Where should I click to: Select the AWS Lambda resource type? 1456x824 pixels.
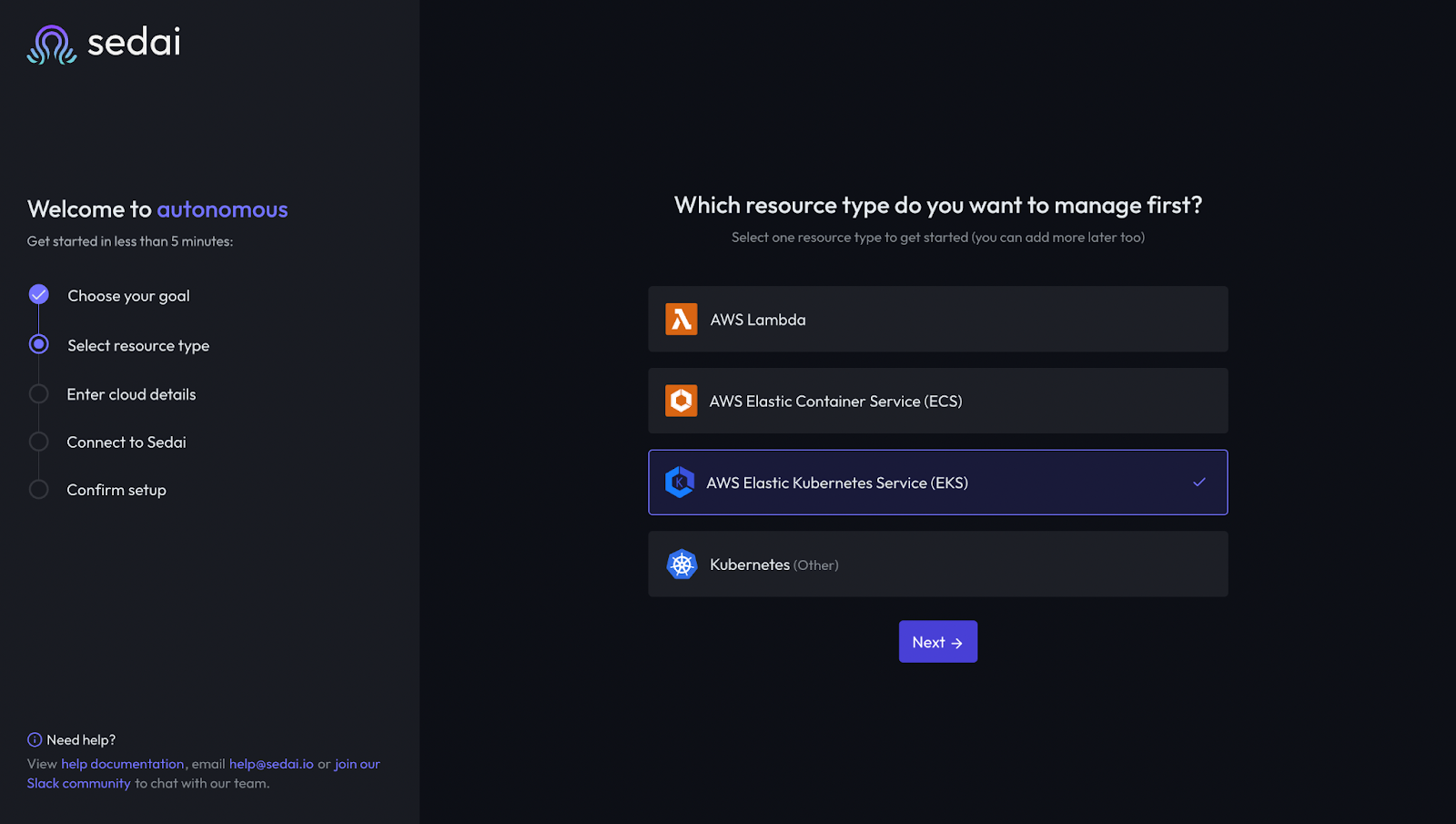pos(937,319)
